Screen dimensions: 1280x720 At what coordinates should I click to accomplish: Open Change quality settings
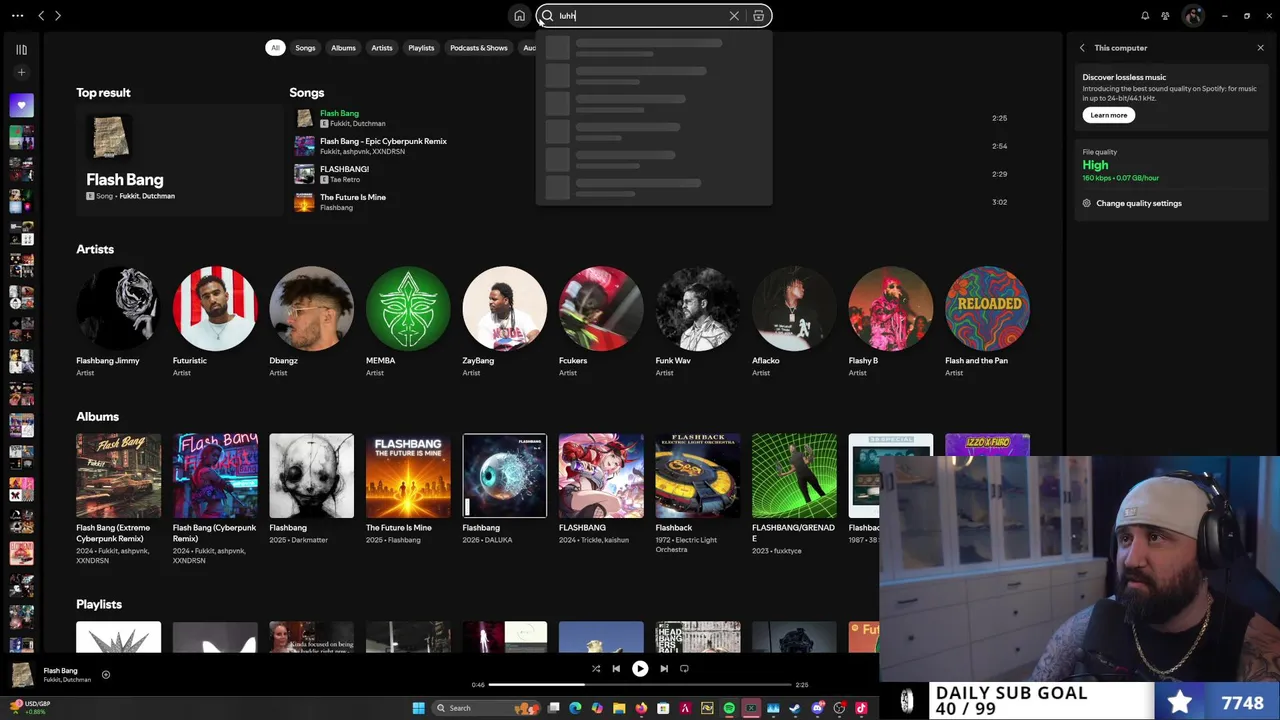(x=1132, y=203)
